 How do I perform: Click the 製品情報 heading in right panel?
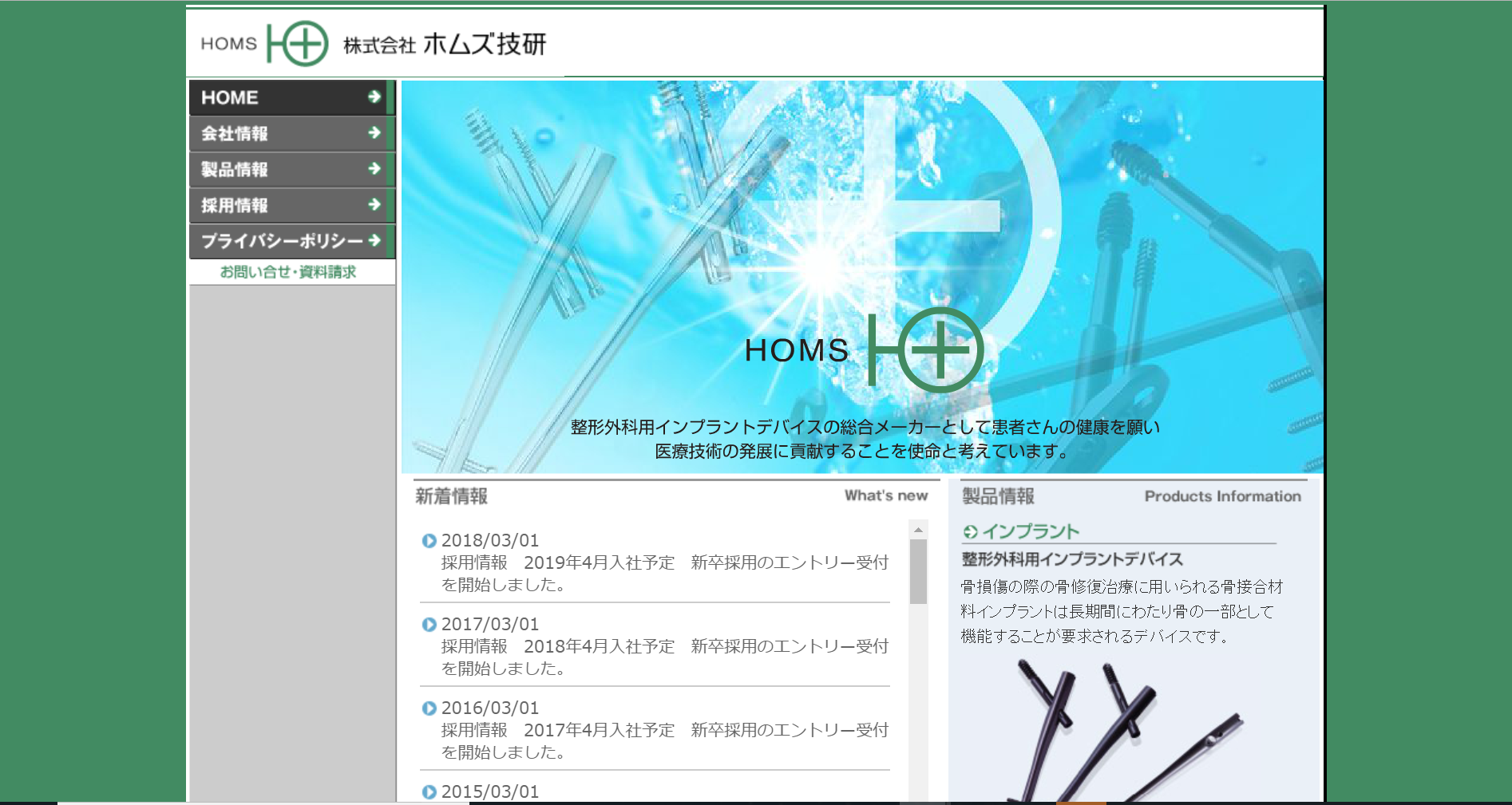tap(998, 496)
